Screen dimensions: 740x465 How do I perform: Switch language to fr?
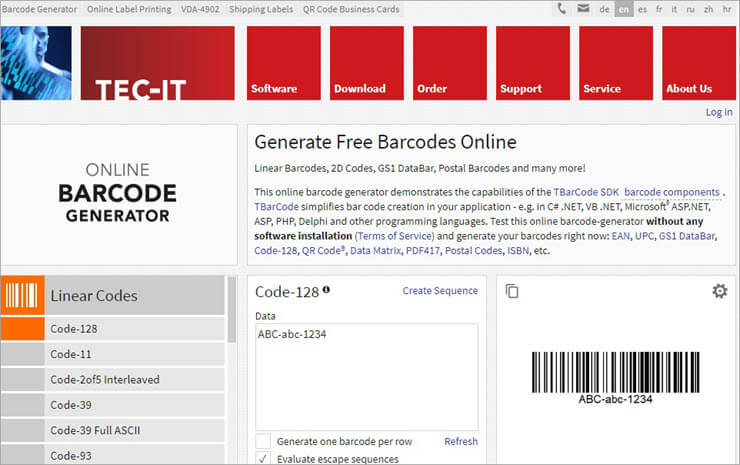[659, 9]
